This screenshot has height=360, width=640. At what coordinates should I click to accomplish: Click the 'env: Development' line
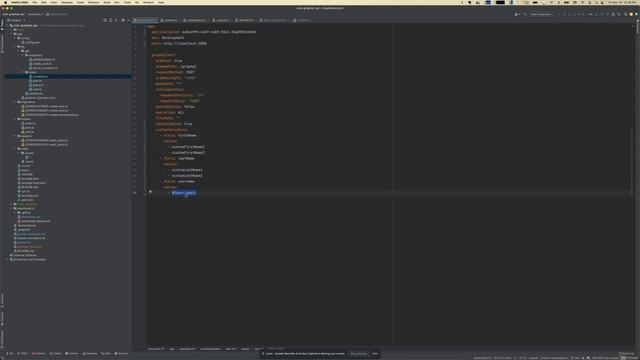[168, 38]
